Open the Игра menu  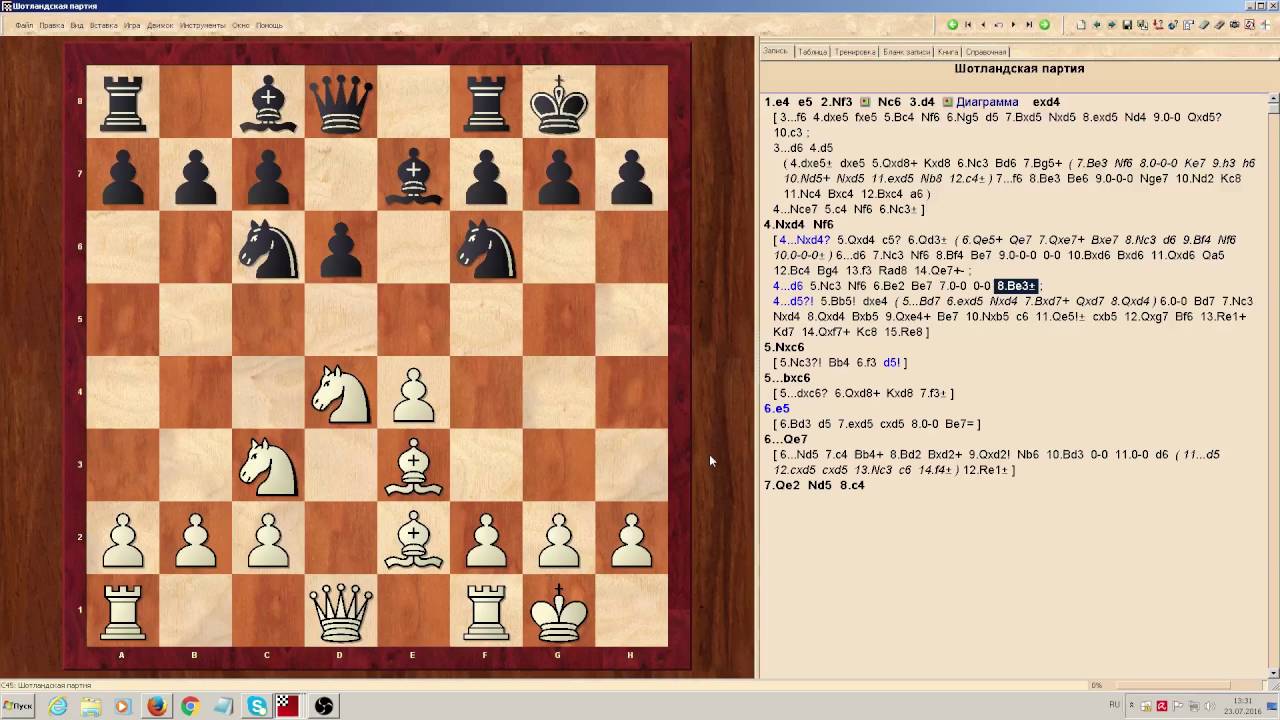point(132,25)
